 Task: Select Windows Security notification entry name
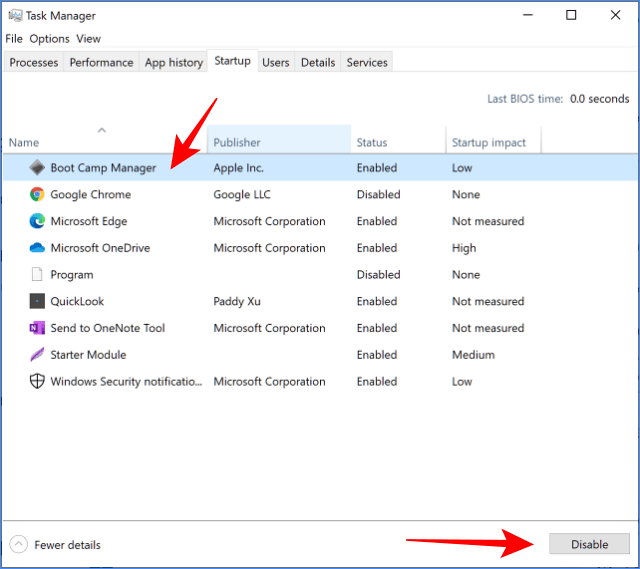point(126,382)
